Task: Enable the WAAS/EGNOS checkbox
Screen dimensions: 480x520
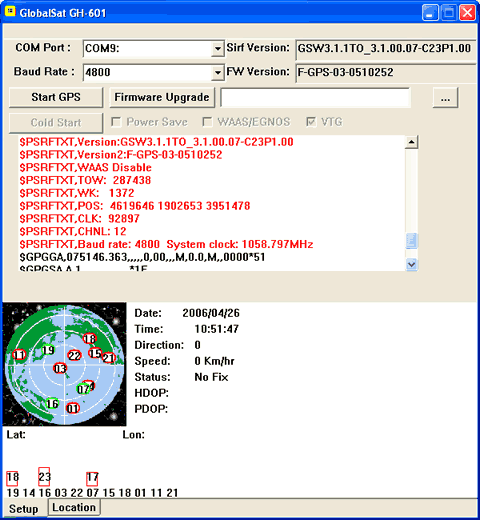Action: pos(207,122)
